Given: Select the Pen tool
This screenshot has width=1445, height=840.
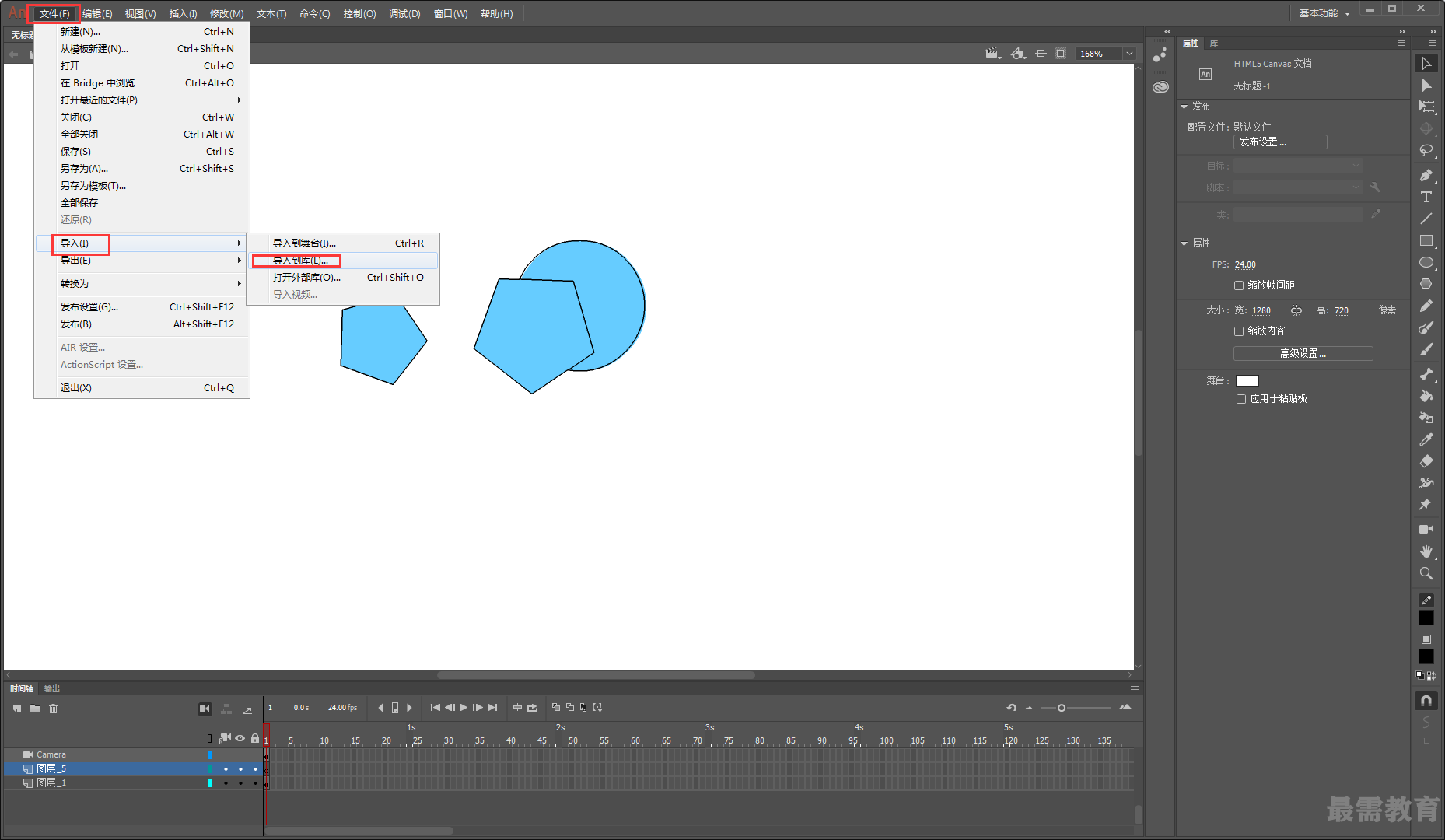Looking at the screenshot, I should 1426,176.
